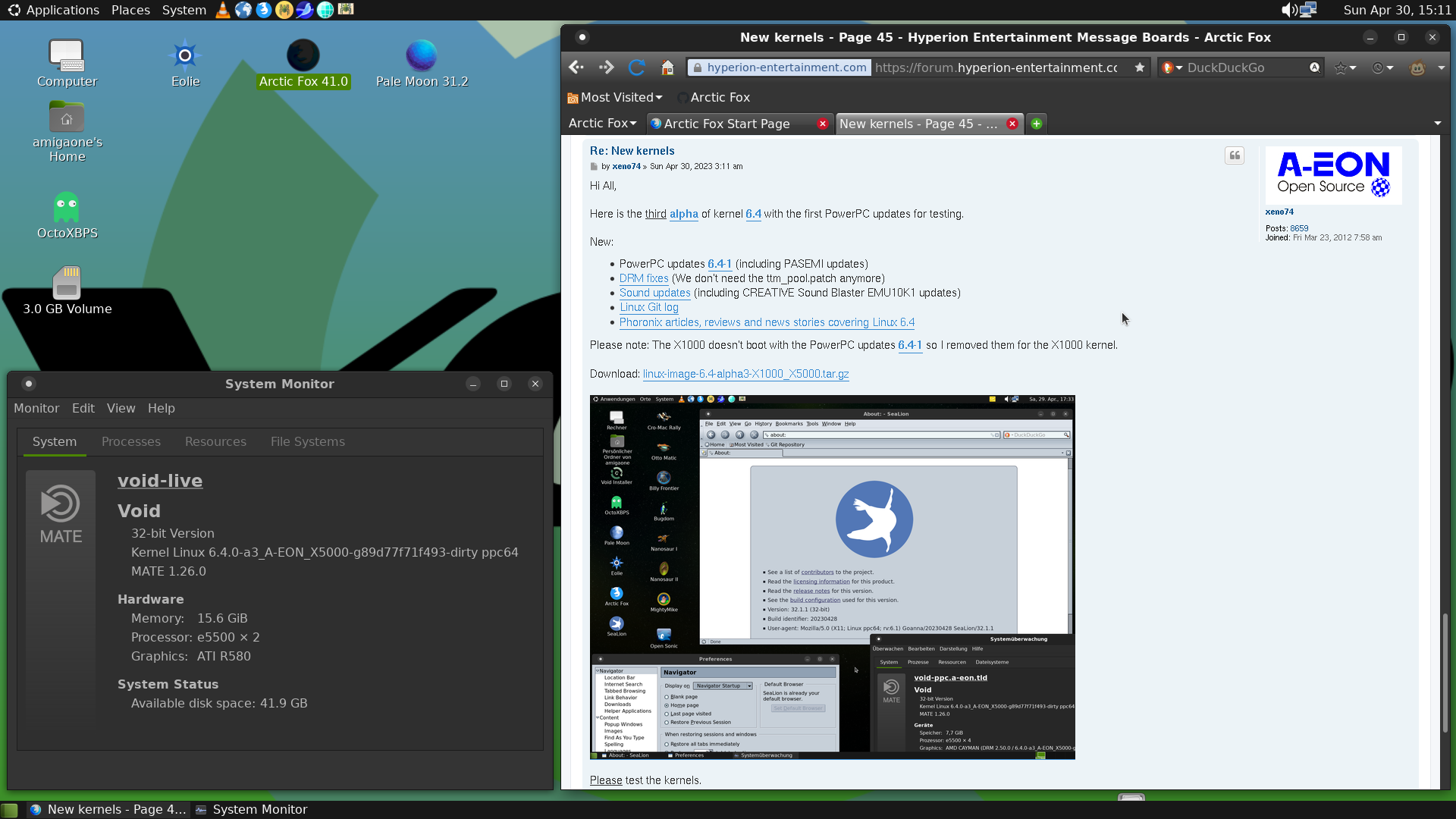Click the network connection tray icon
Screen dimensions: 1456x819
(x=1308, y=10)
